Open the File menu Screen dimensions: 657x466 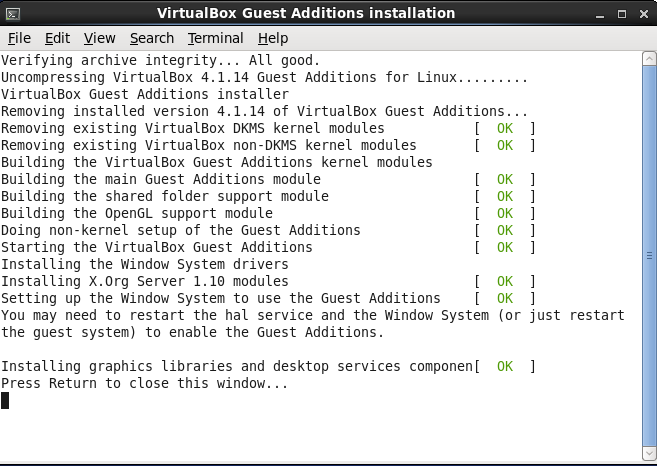coord(19,38)
